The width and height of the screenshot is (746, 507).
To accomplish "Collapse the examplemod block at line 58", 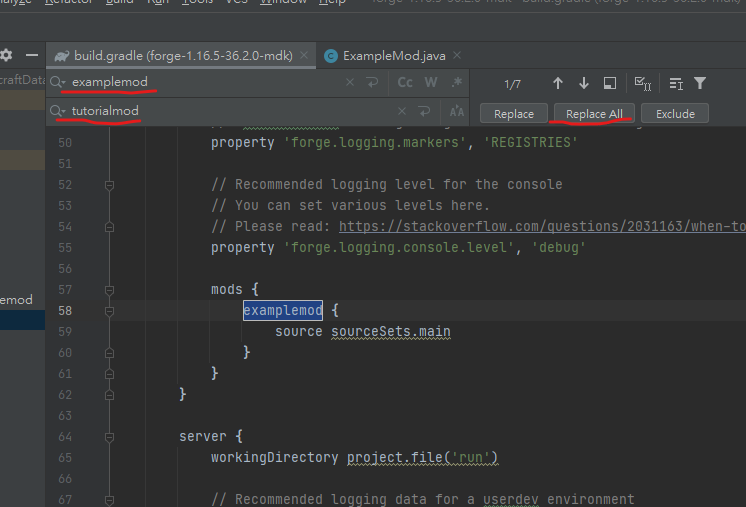I will pyautogui.click(x=109, y=311).
